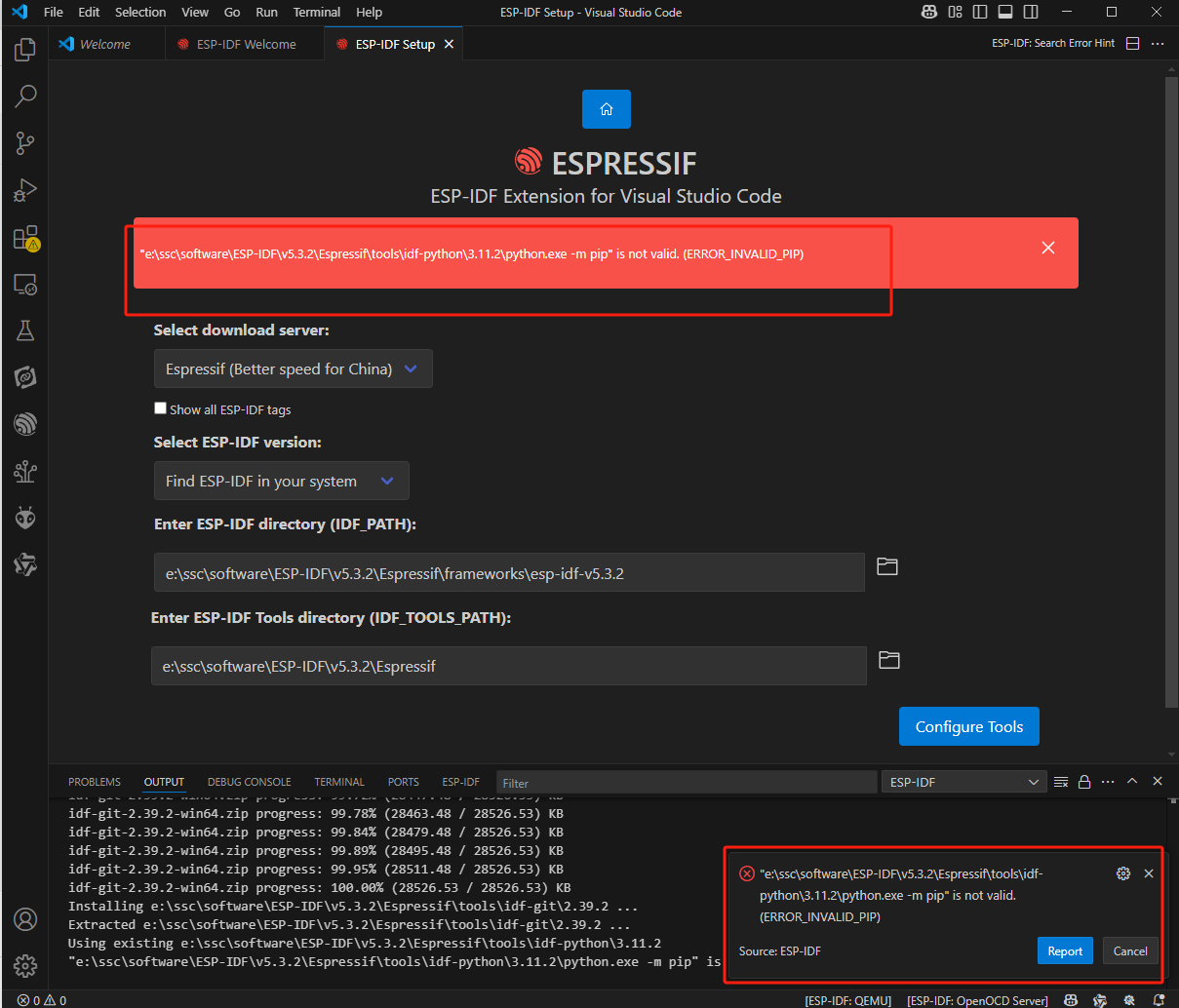
Task: Open the Terminal menu
Action: point(317,12)
